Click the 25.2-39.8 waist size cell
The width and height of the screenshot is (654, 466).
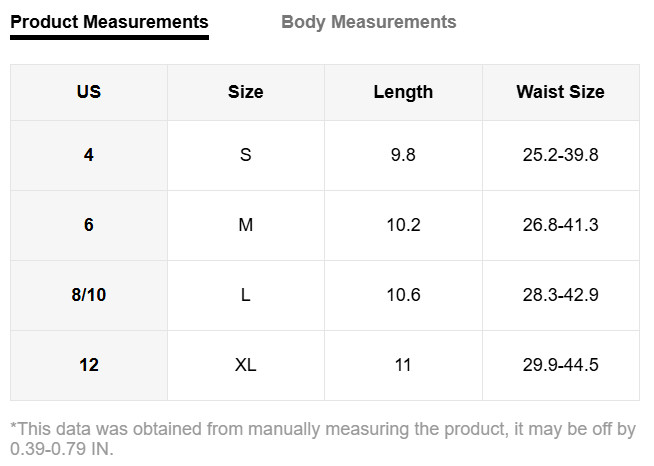pyautogui.click(x=560, y=155)
